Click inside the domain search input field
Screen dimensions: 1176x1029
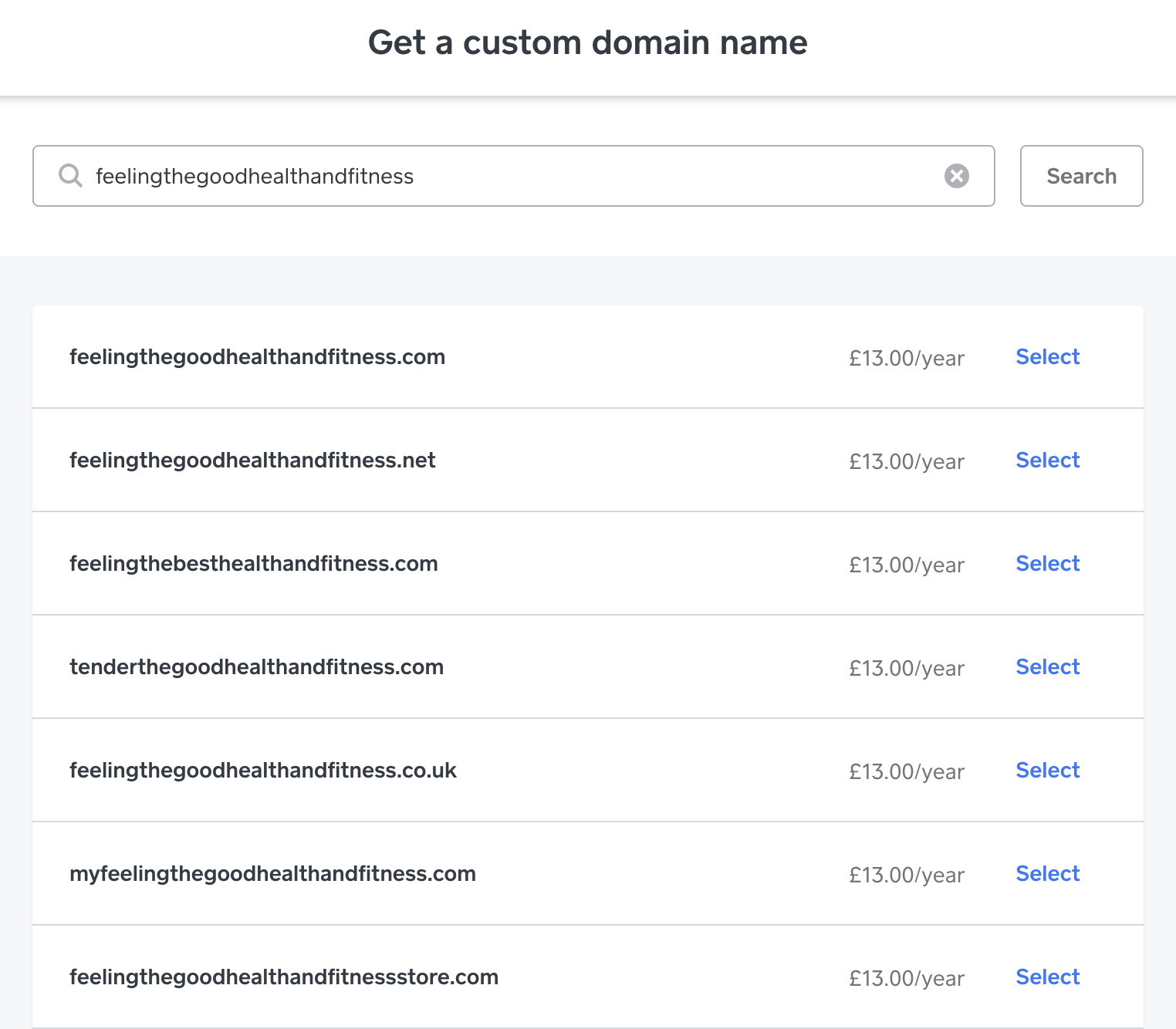click(463, 176)
